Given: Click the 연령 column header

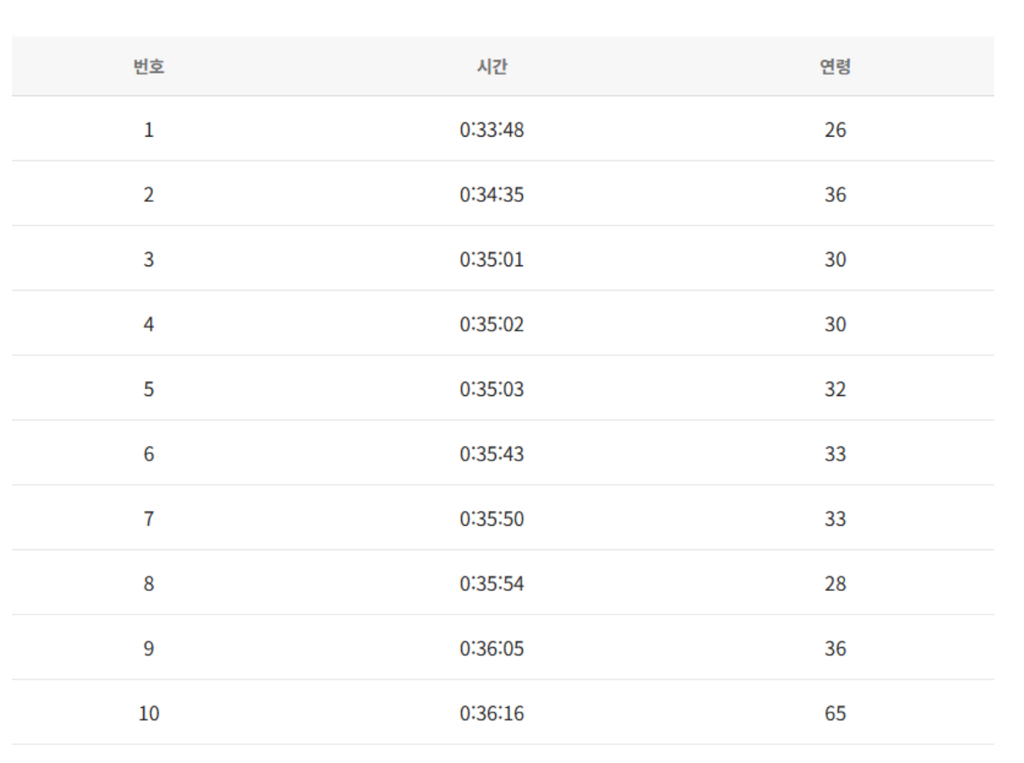Looking at the screenshot, I should tap(835, 67).
